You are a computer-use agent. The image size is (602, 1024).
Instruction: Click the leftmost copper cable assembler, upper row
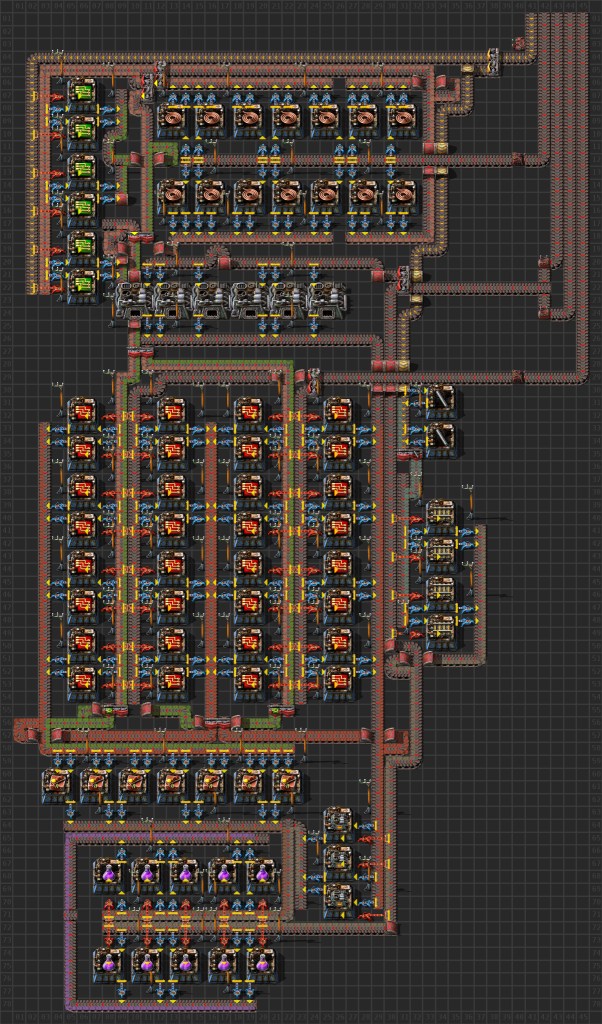[174, 120]
